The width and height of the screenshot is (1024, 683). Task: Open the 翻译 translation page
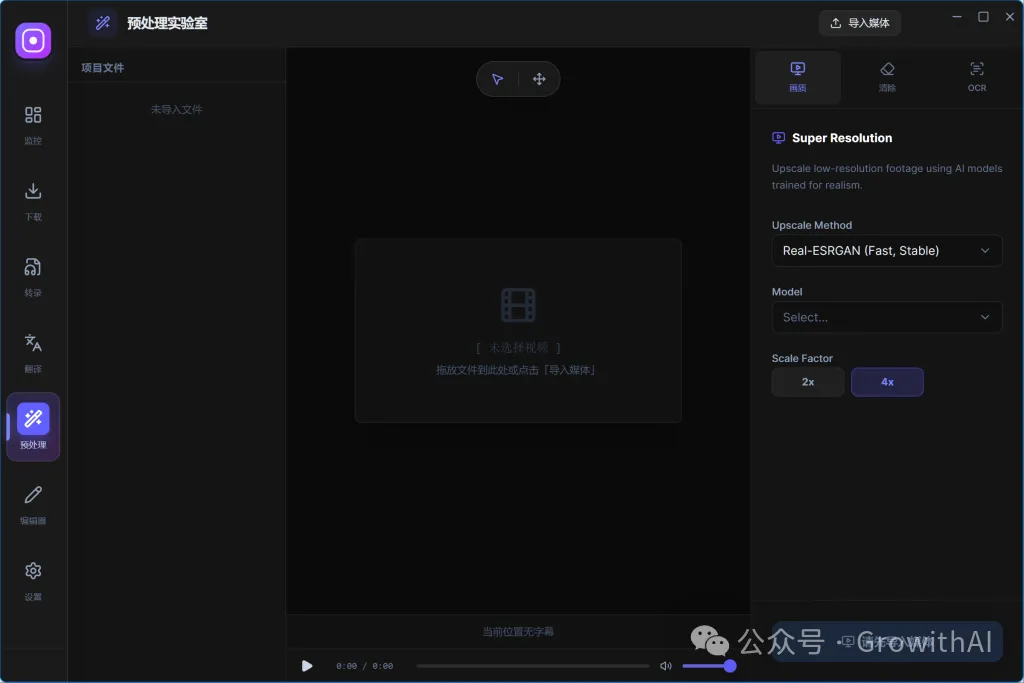[x=33, y=352]
